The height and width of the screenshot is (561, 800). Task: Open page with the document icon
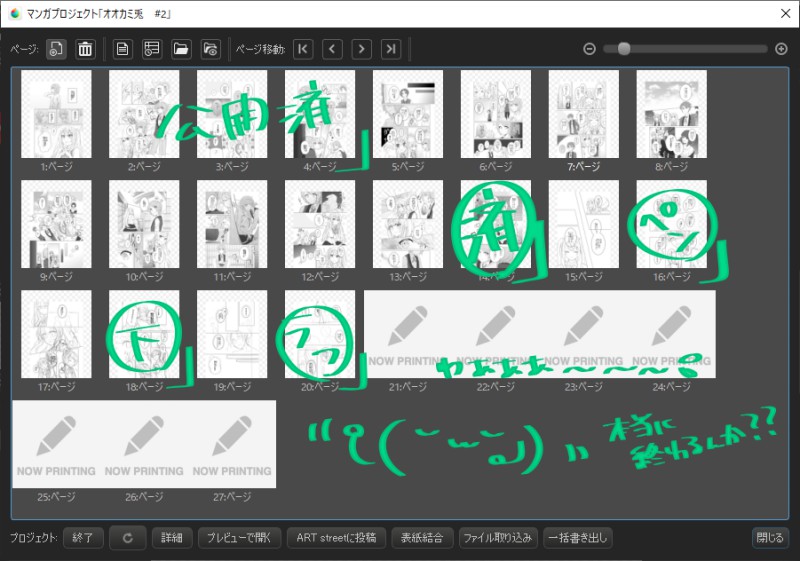pos(122,49)
